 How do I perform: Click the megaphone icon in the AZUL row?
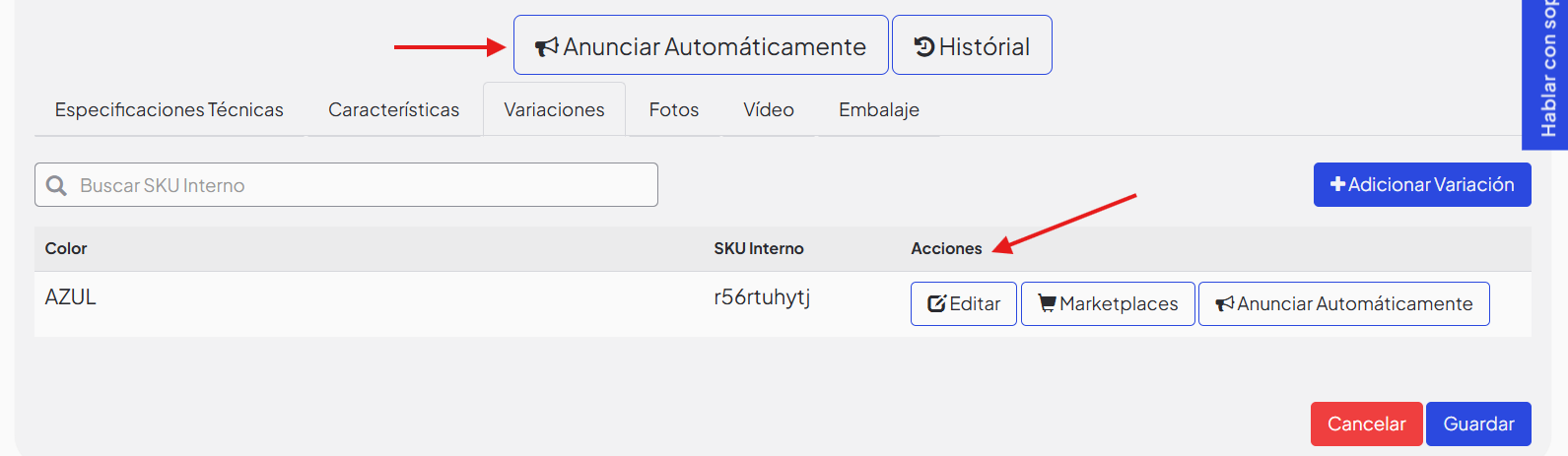click(x=1225, y=303)
